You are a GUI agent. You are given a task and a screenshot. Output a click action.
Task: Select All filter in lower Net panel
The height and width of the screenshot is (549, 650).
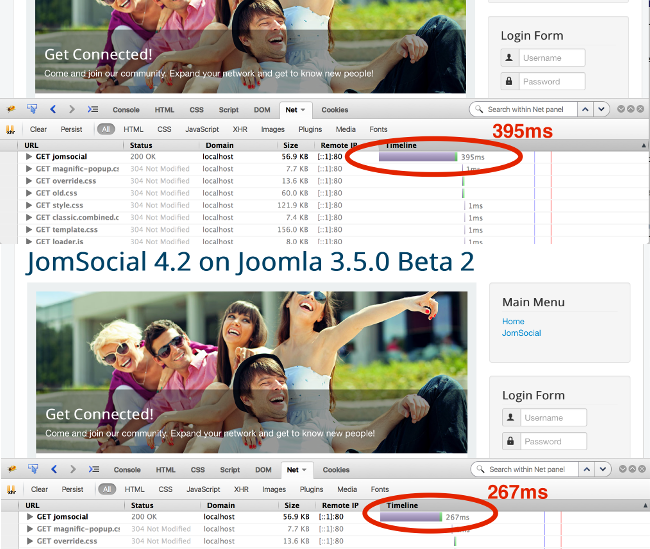pyautogui.click(x=107, y=489)
